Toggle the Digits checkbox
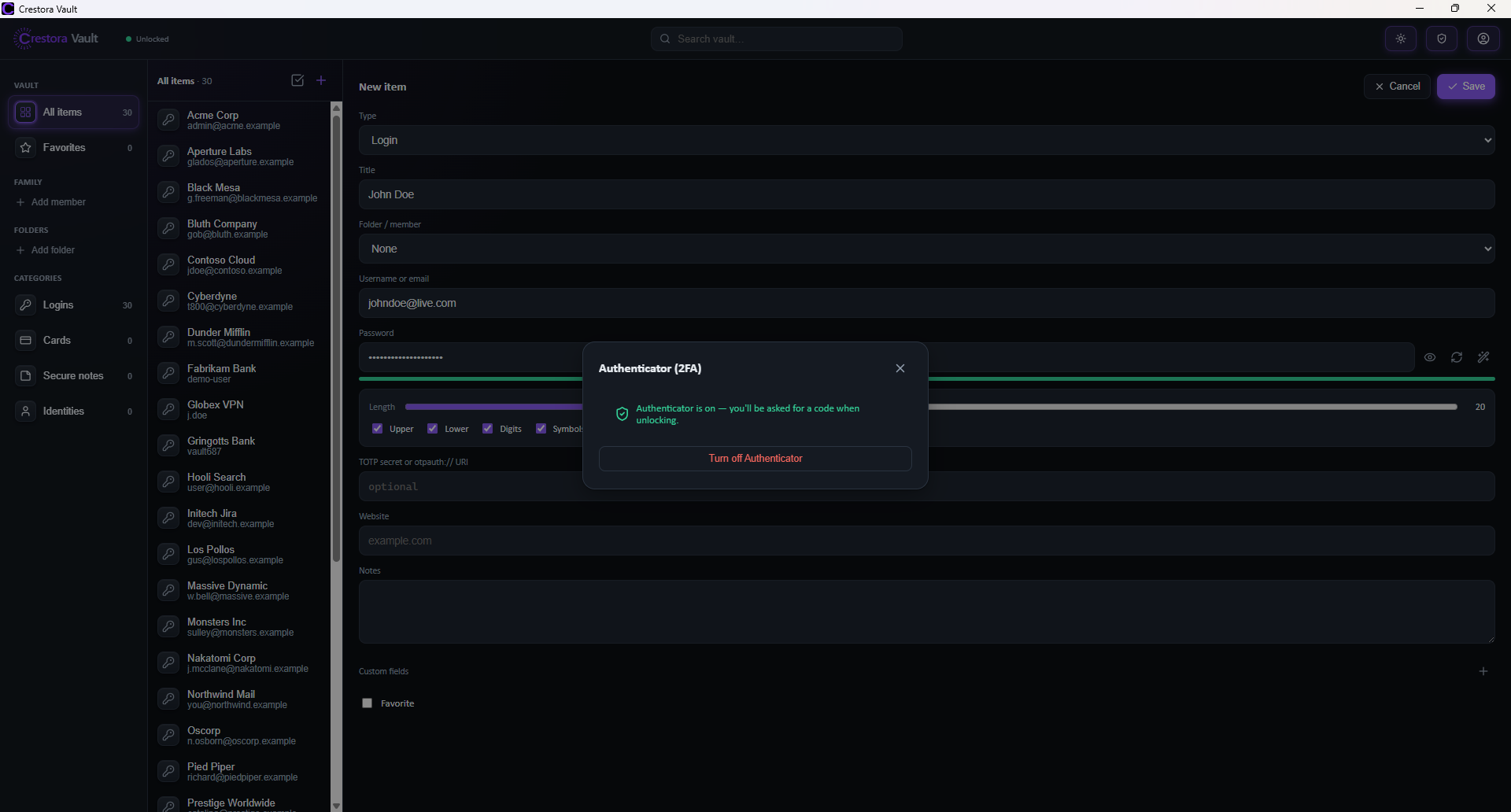The image size is (1511, 812). click(488, 429)
